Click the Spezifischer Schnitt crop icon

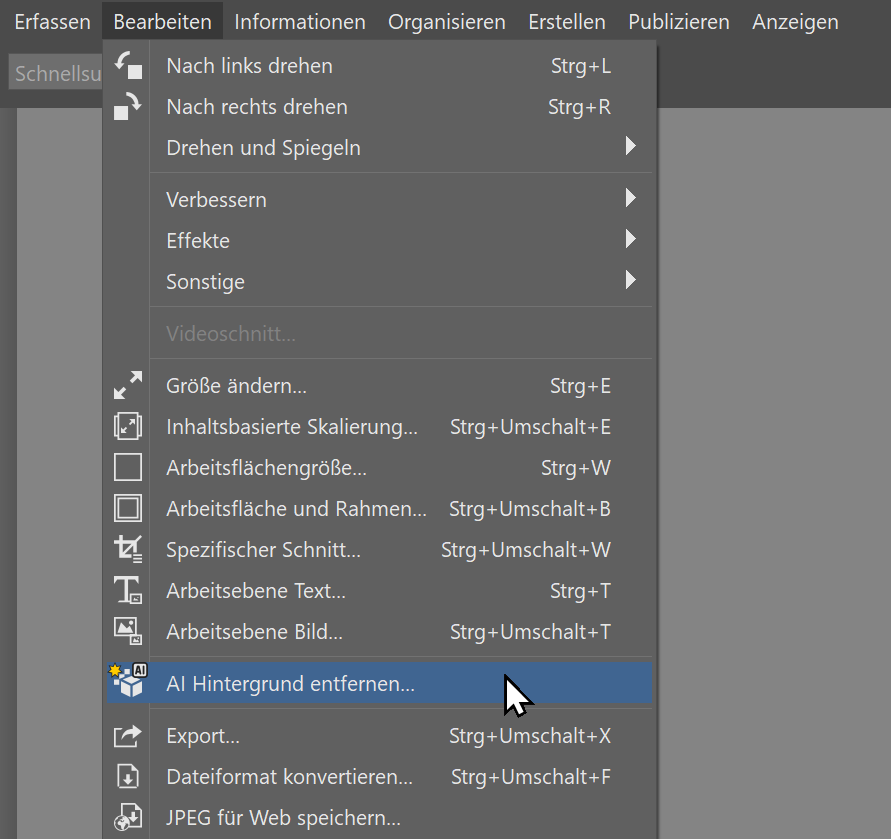128,549
